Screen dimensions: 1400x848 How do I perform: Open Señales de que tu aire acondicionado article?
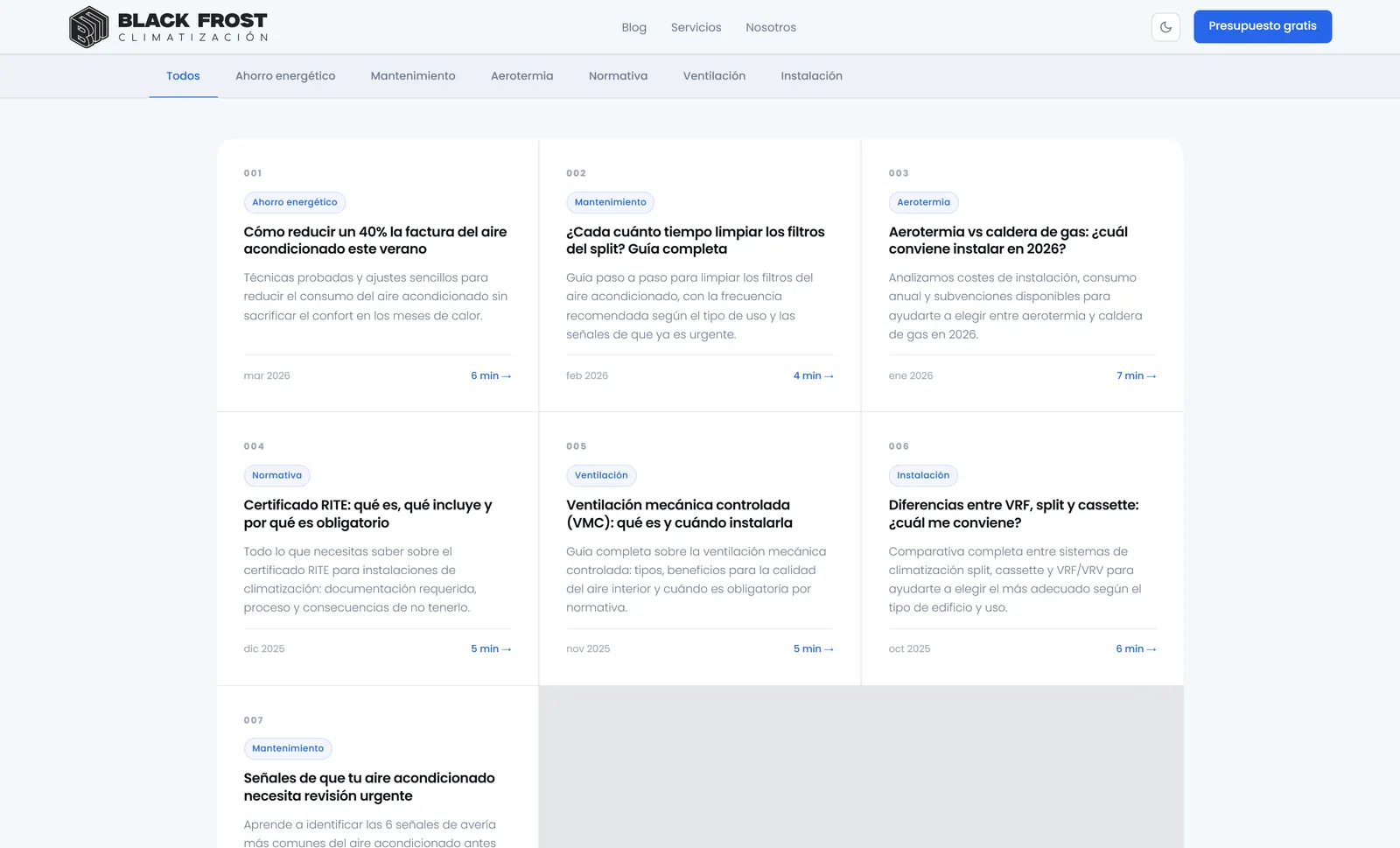click(x=369, y=787)
